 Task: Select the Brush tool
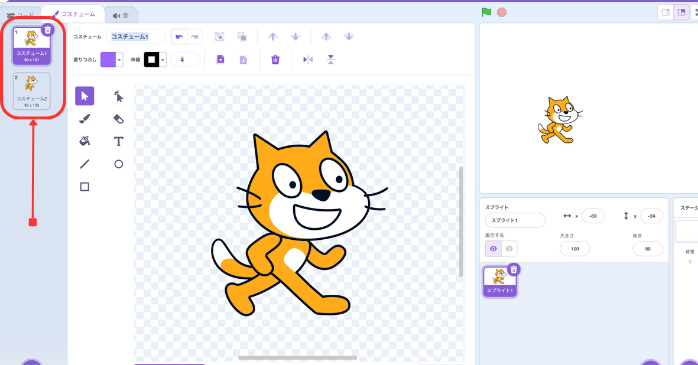pos(85,119)
